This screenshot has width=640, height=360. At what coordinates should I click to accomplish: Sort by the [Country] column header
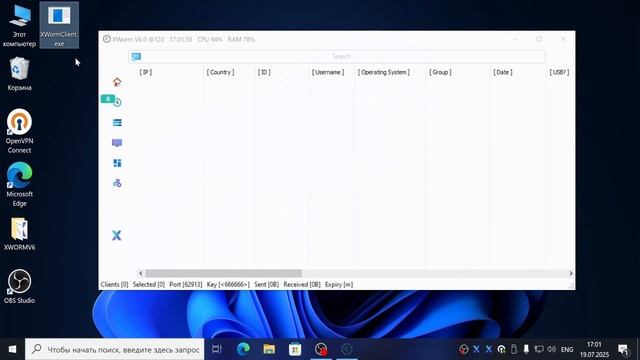[x=220, y=72]
